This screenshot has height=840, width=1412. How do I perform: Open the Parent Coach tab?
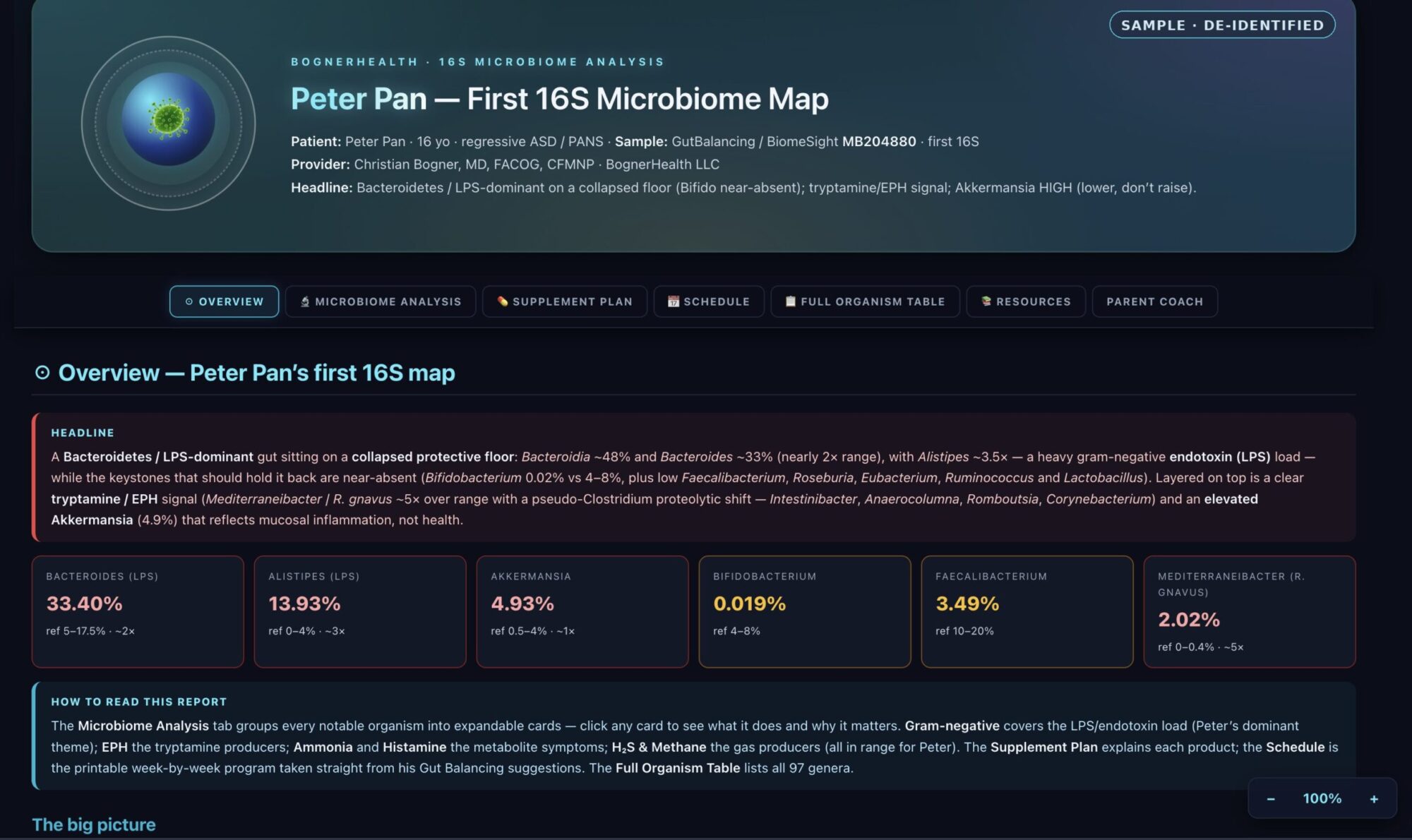[x=1155, y=301]
